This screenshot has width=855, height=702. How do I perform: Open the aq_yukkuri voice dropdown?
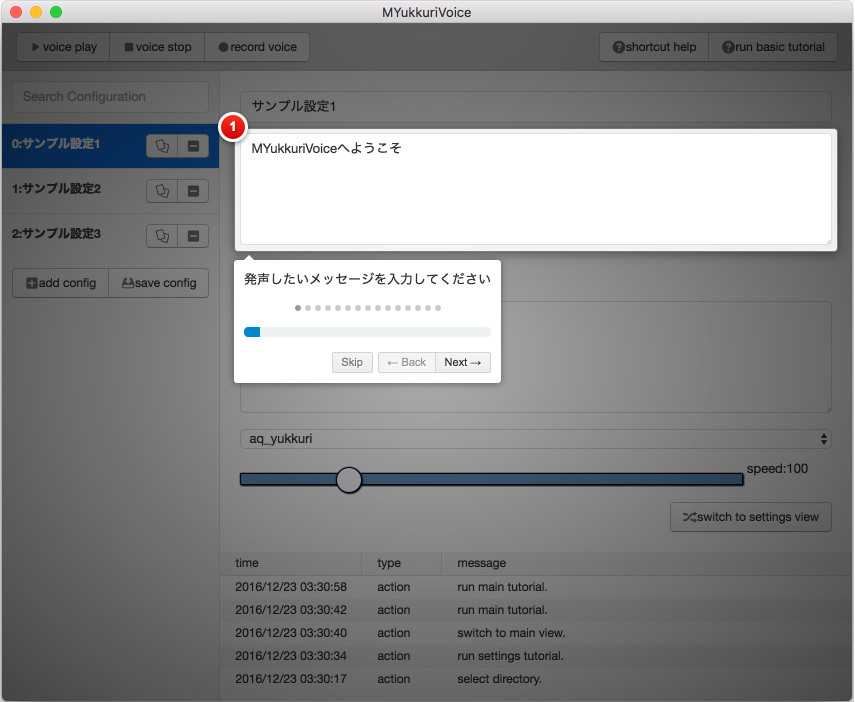(535, 439)
